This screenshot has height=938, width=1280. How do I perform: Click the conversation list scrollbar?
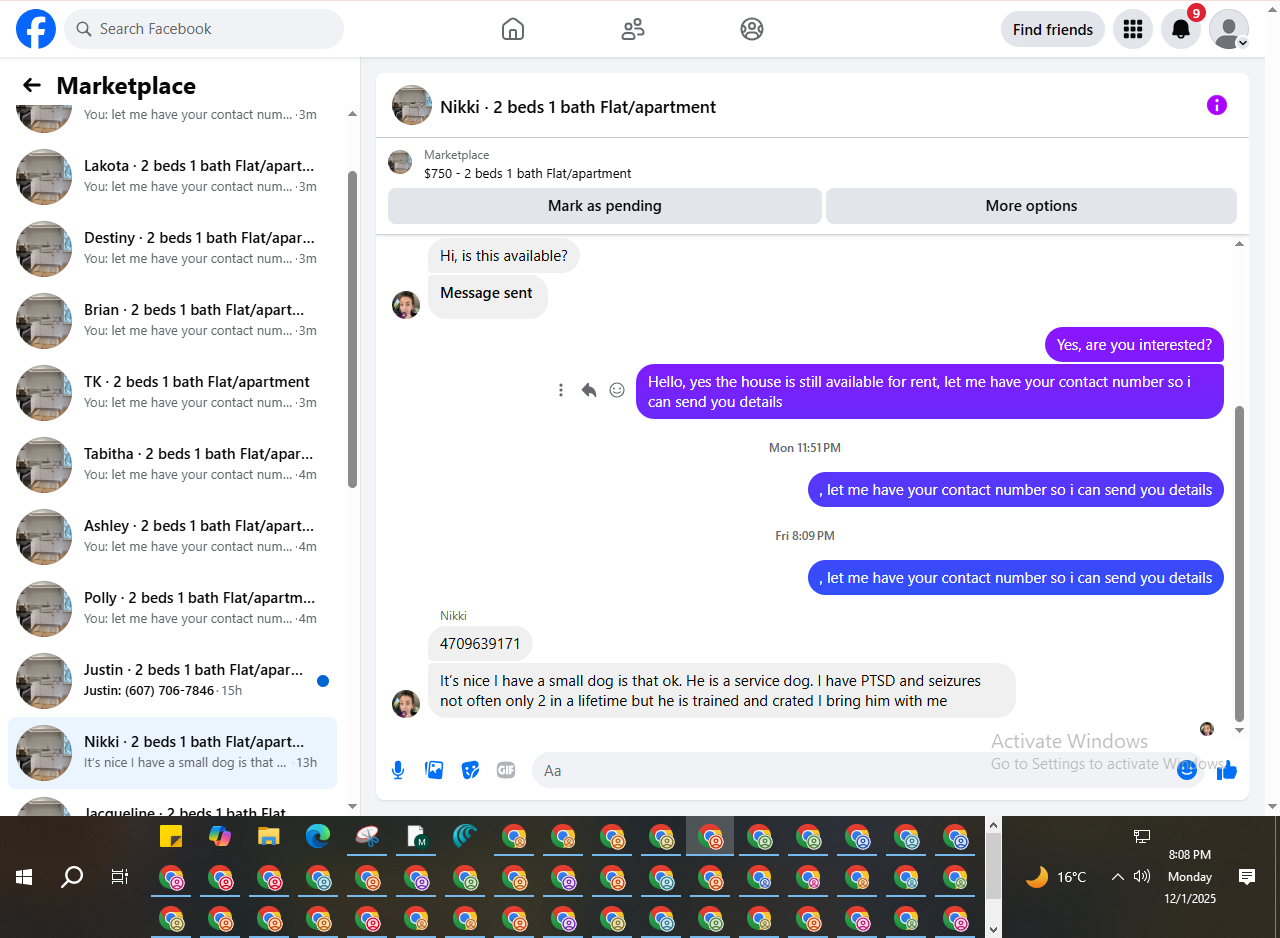coord(352,329)
